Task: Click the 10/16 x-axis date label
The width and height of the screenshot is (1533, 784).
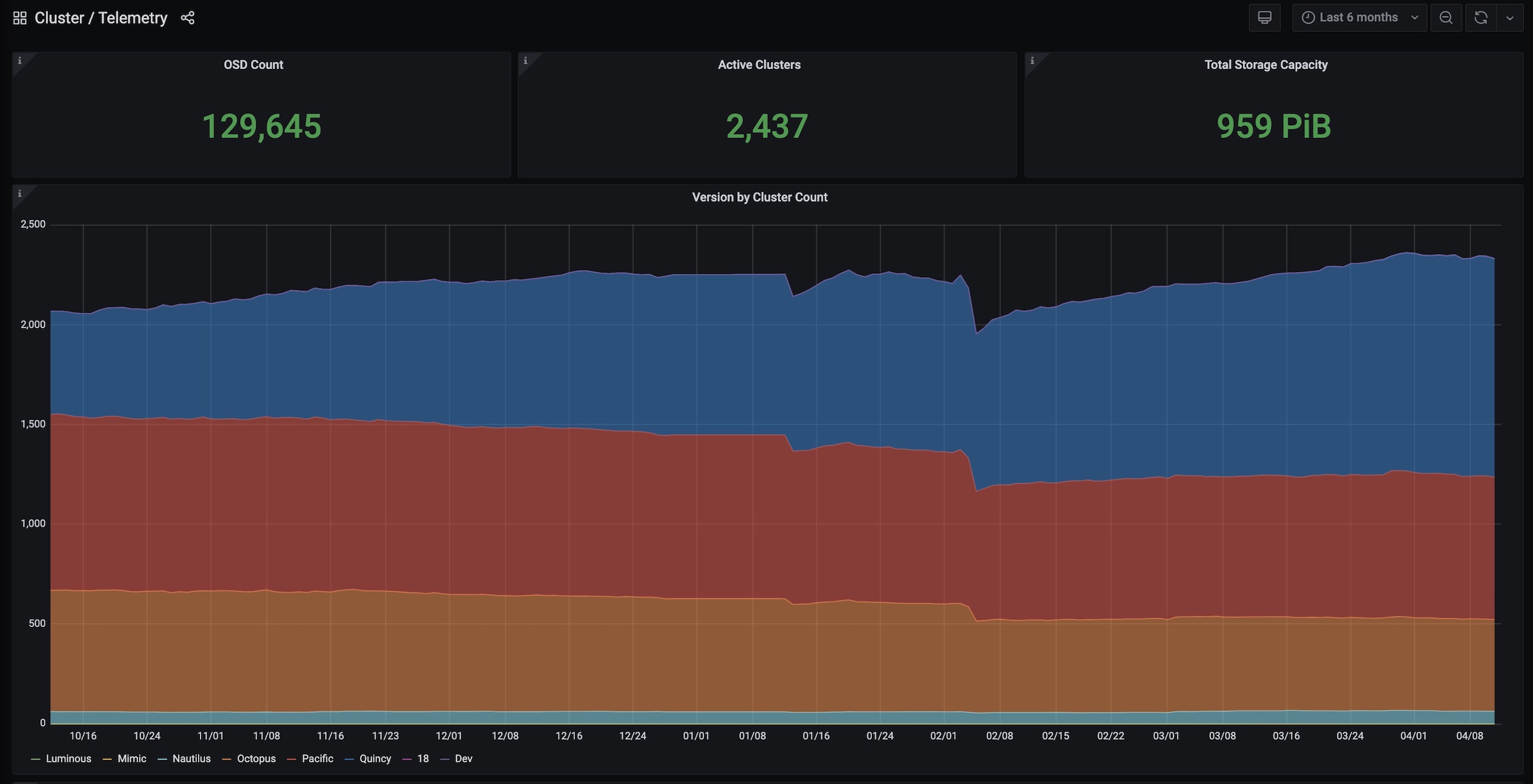Action: pyautogui.click(x=83, y=735)
